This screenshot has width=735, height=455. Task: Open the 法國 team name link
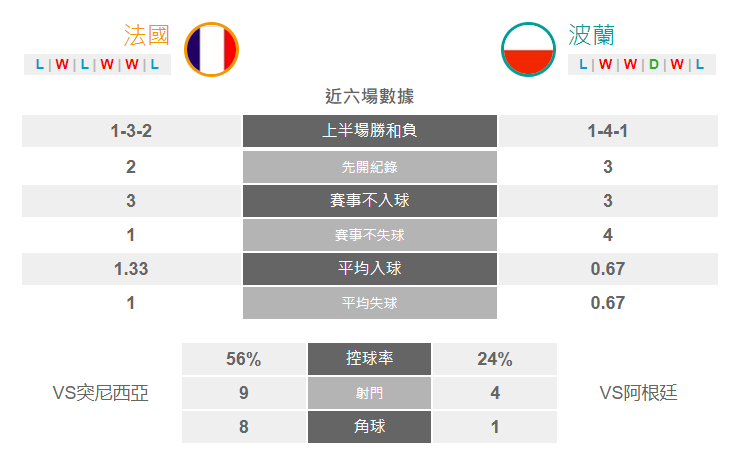click(x=146, y=35)
